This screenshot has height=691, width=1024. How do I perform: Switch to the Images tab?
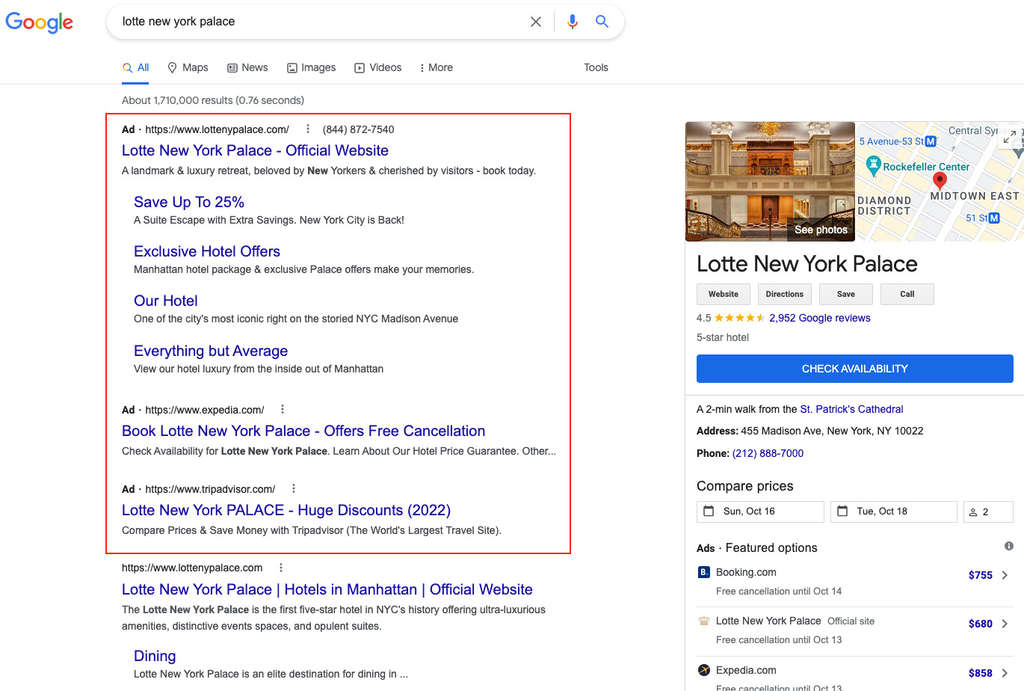point(311,68)
